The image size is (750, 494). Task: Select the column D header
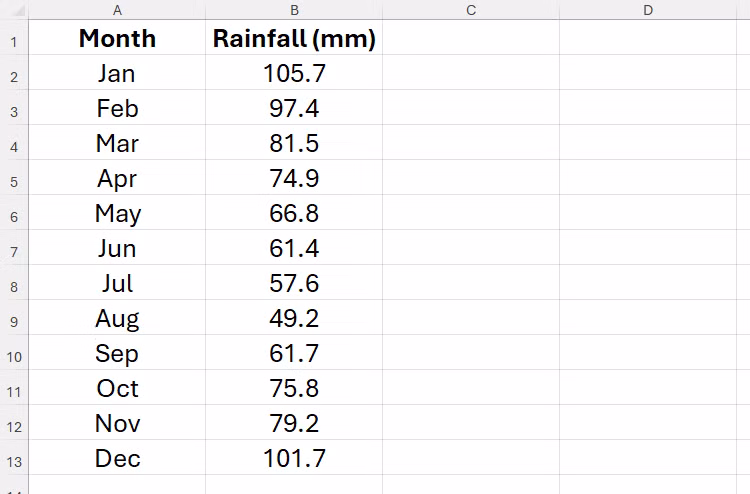pos(647,10)
